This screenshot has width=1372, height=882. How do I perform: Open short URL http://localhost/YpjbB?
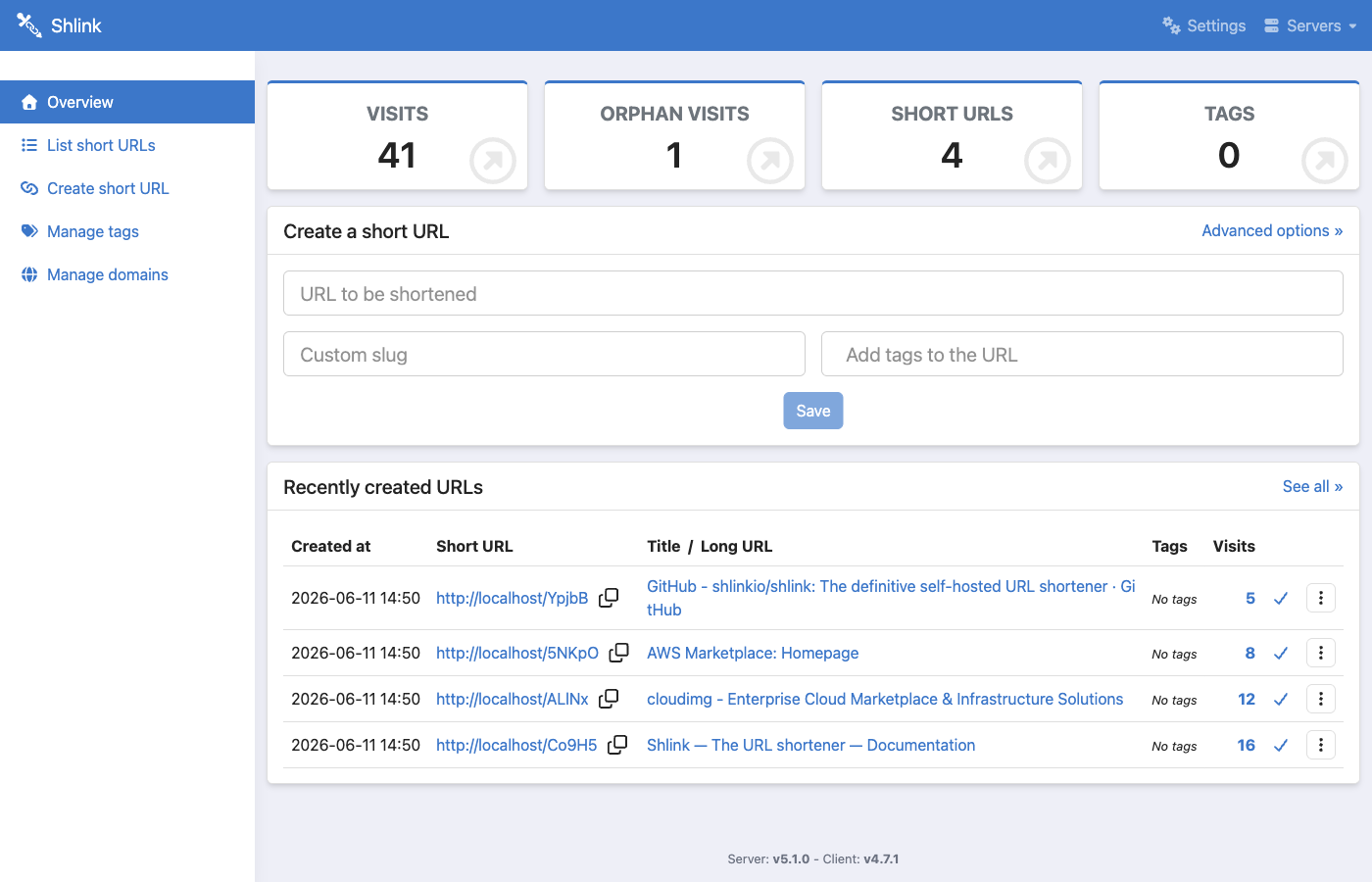512,598
